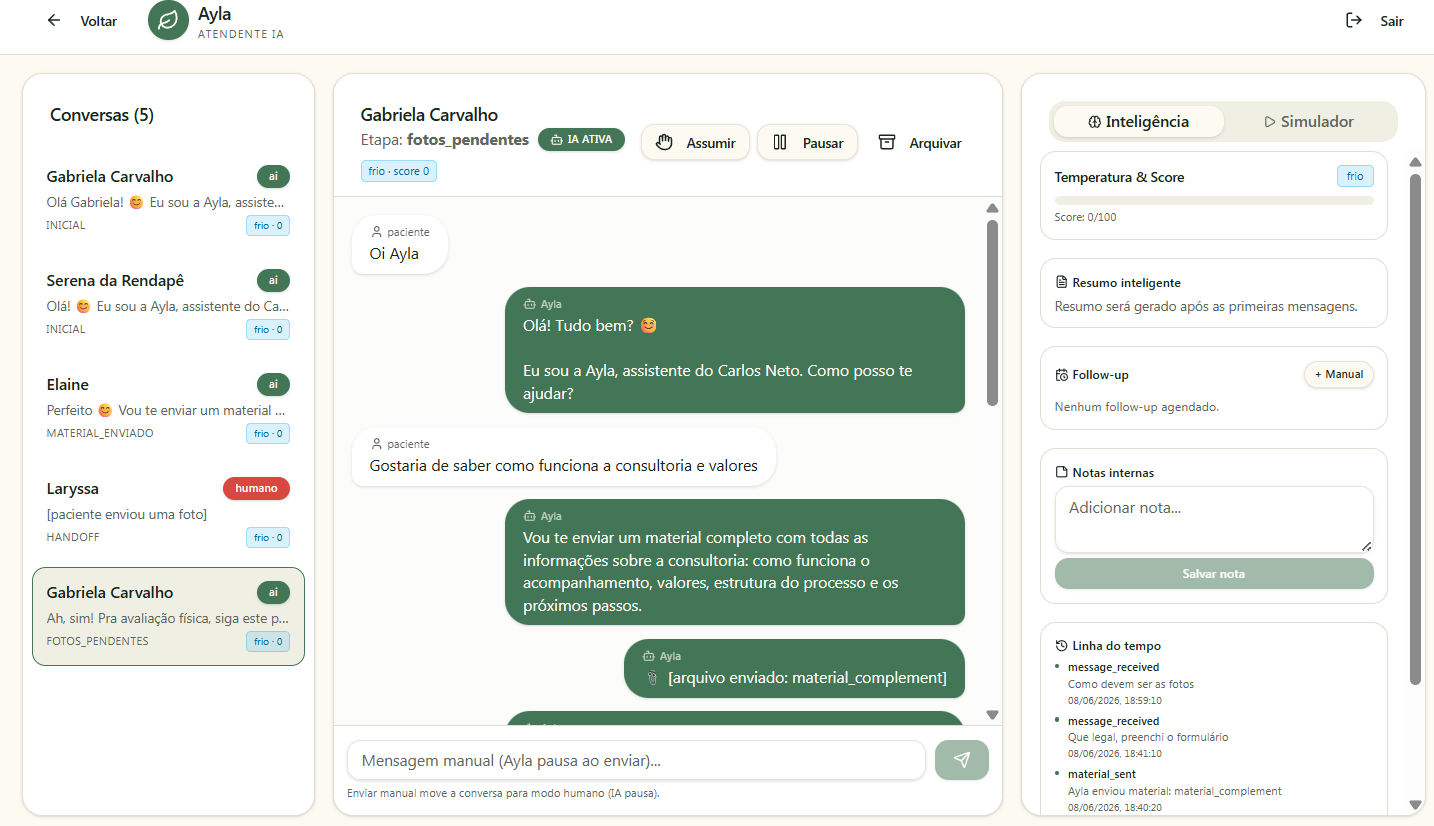The height and width of the screenshot is (826, 1434).
Task: Open the Elaine conversation
Action: [168, 408]
